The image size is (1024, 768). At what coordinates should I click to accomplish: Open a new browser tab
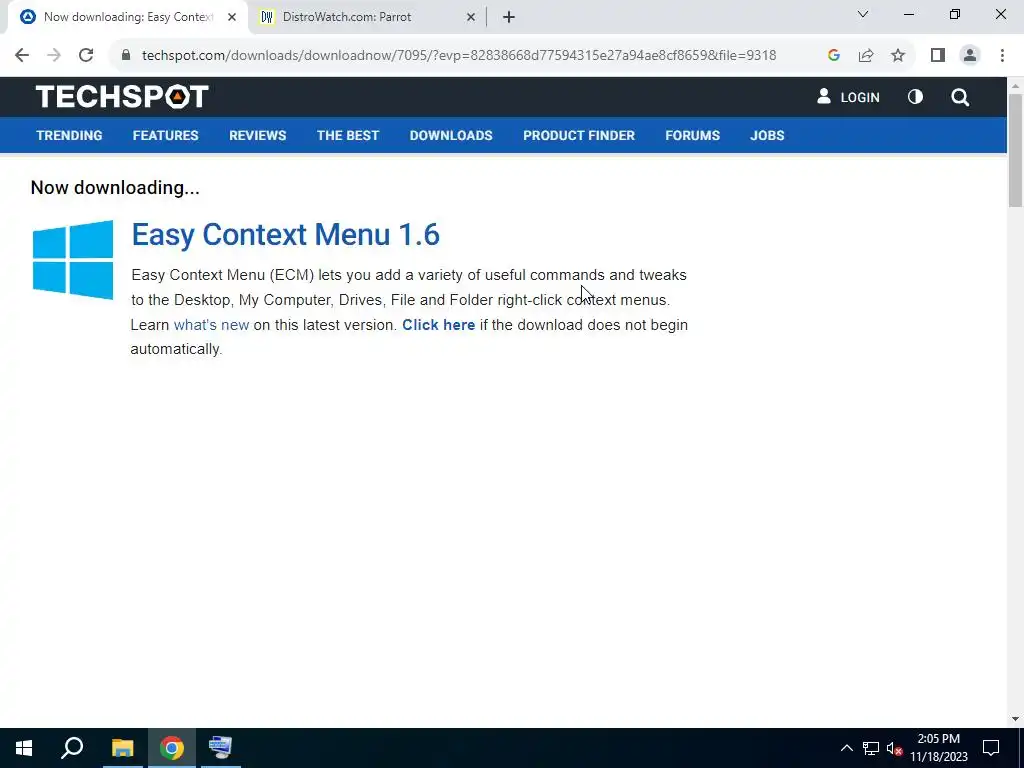tap(509, 17)
